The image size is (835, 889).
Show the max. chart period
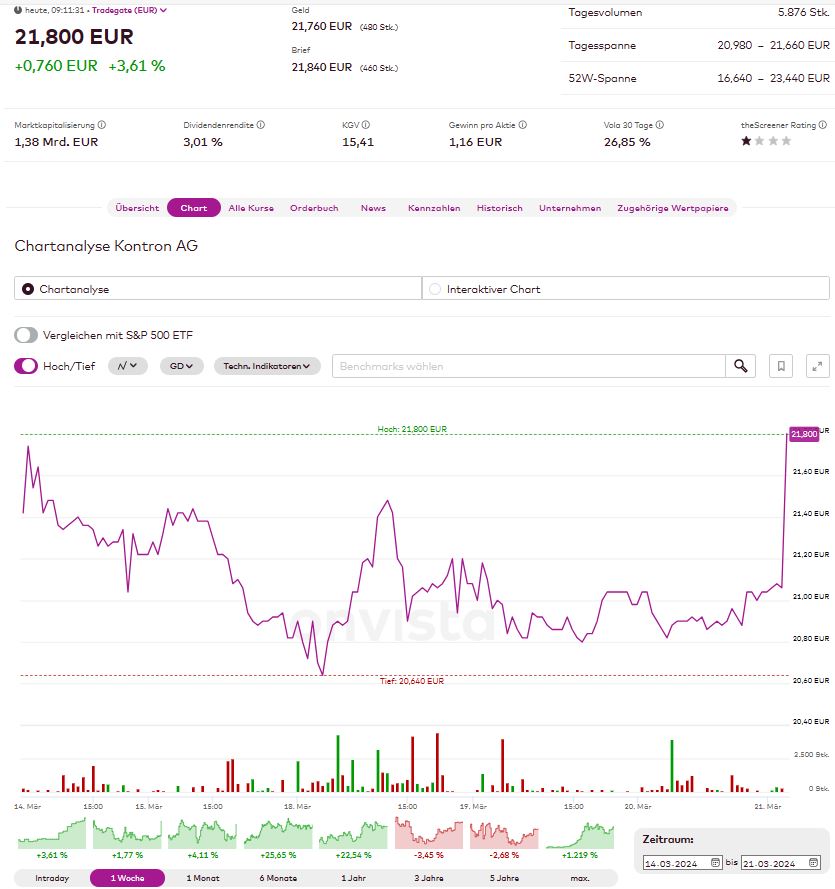(580, 877)
